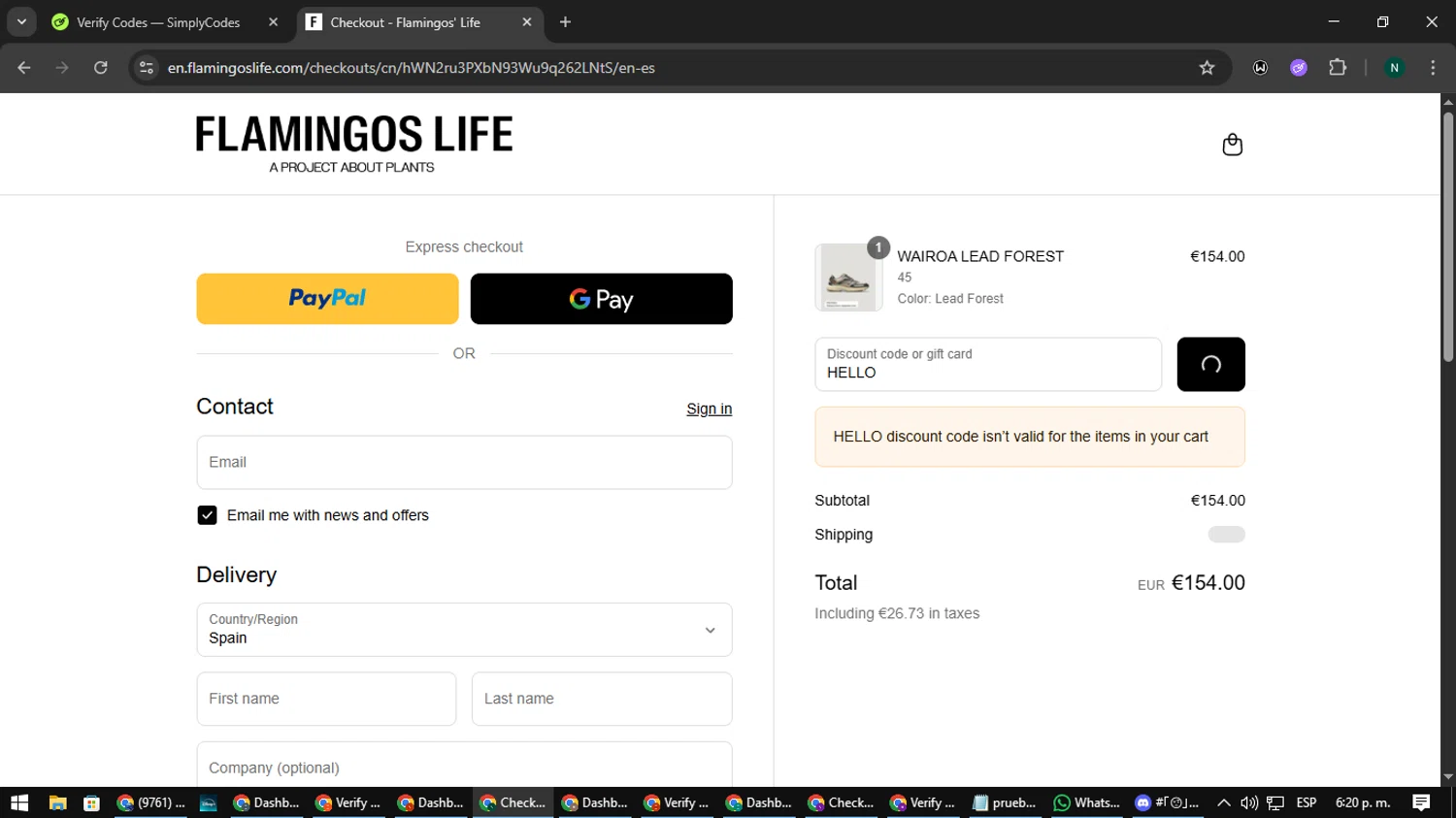Focus the Company (optional) field

pyautogui.click(x=464, y=767)
